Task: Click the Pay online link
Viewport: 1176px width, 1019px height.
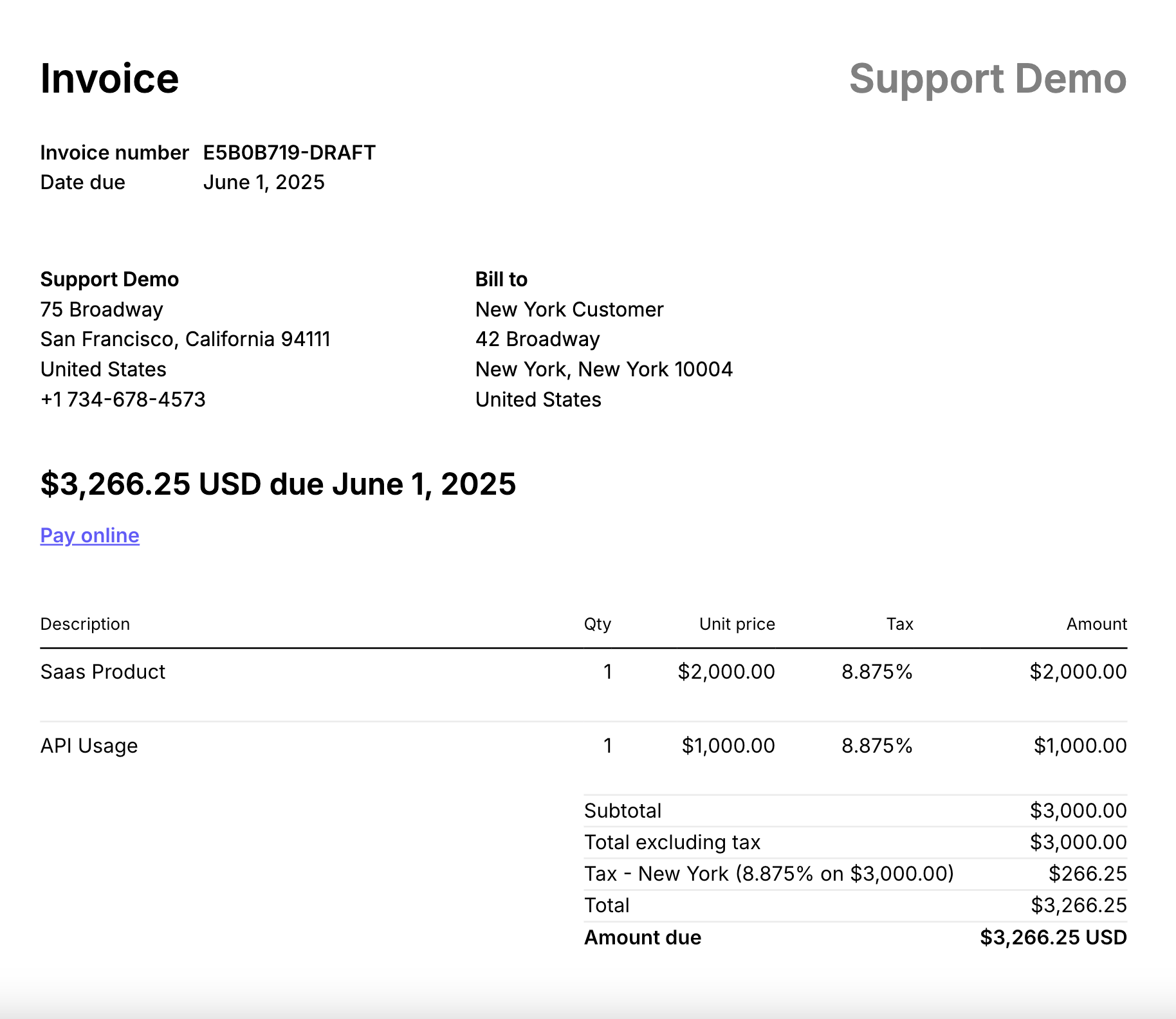Action: [x=89, y=535]
